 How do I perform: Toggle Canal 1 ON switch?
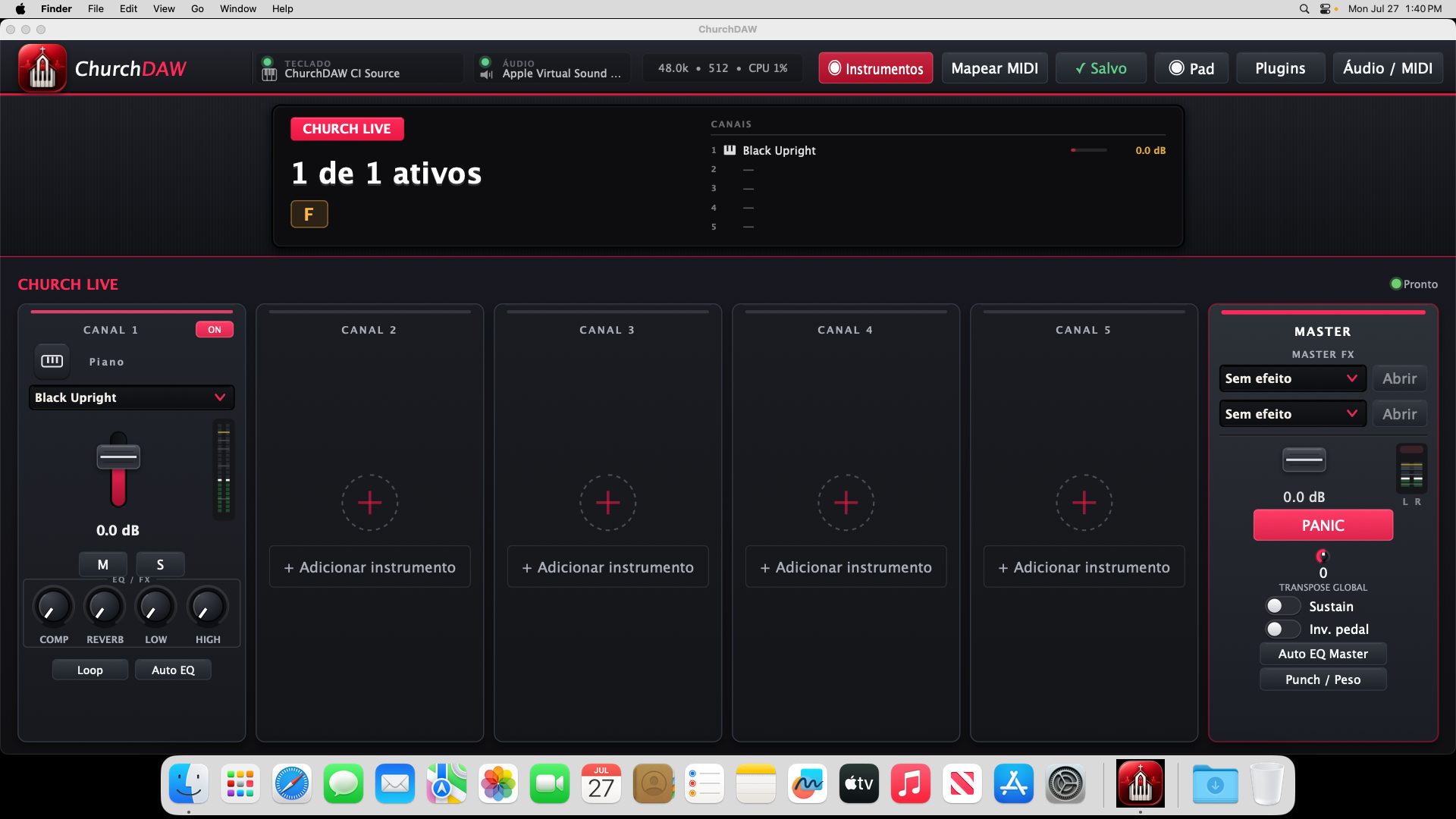215,330
